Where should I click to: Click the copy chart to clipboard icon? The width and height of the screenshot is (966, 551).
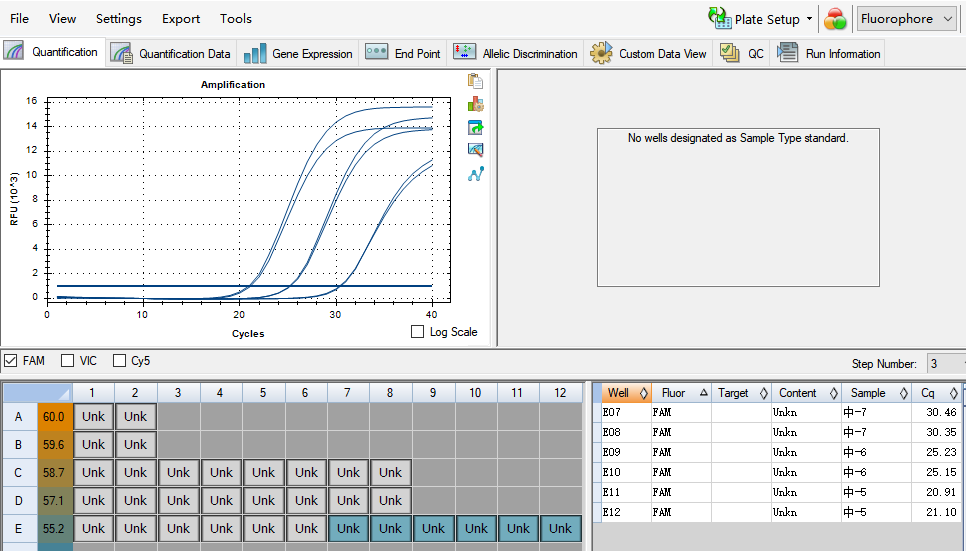pyautogui.click(x=475, y=81)
